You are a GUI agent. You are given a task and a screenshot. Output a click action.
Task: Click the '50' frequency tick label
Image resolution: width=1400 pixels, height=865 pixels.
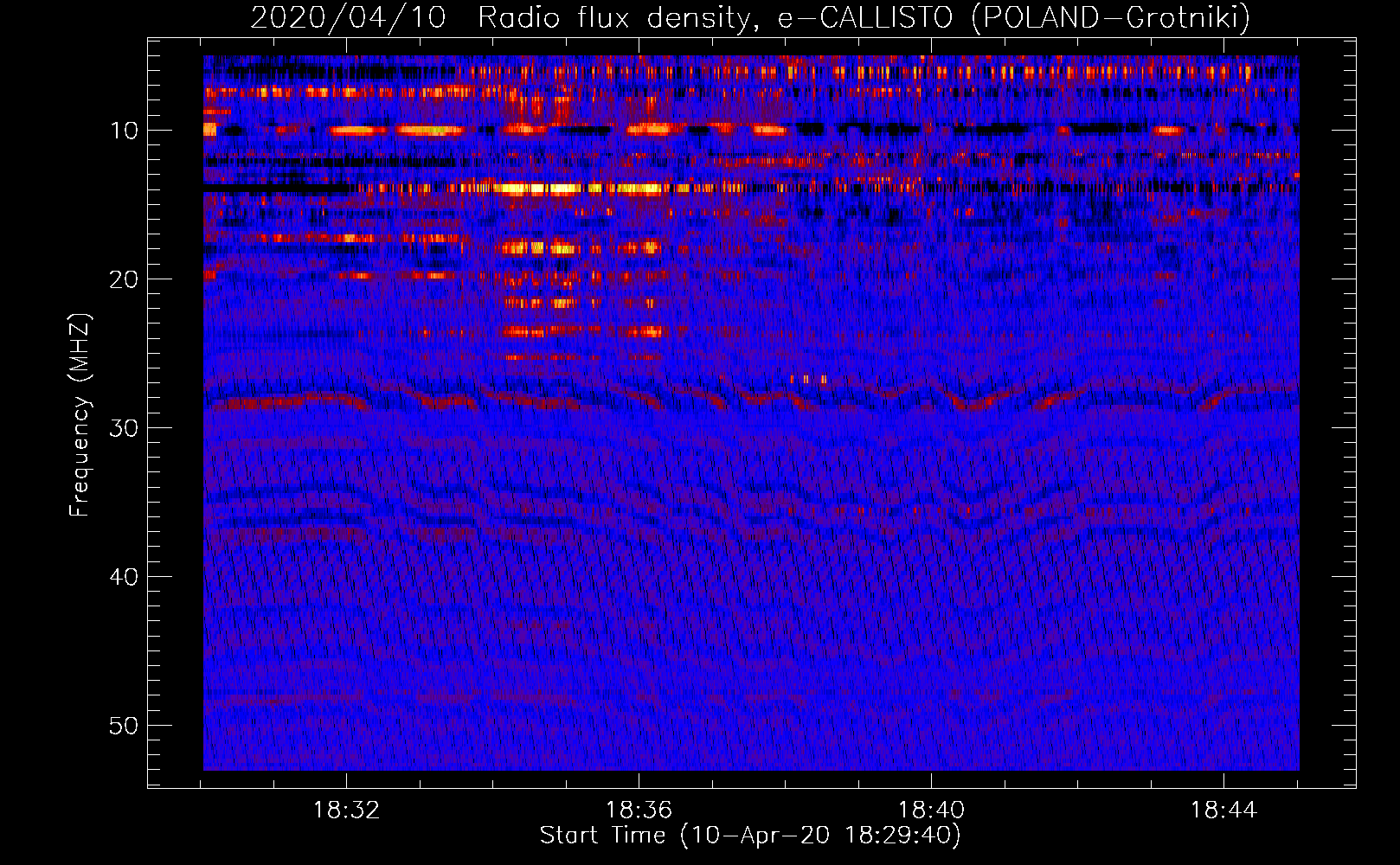(125, 726)
